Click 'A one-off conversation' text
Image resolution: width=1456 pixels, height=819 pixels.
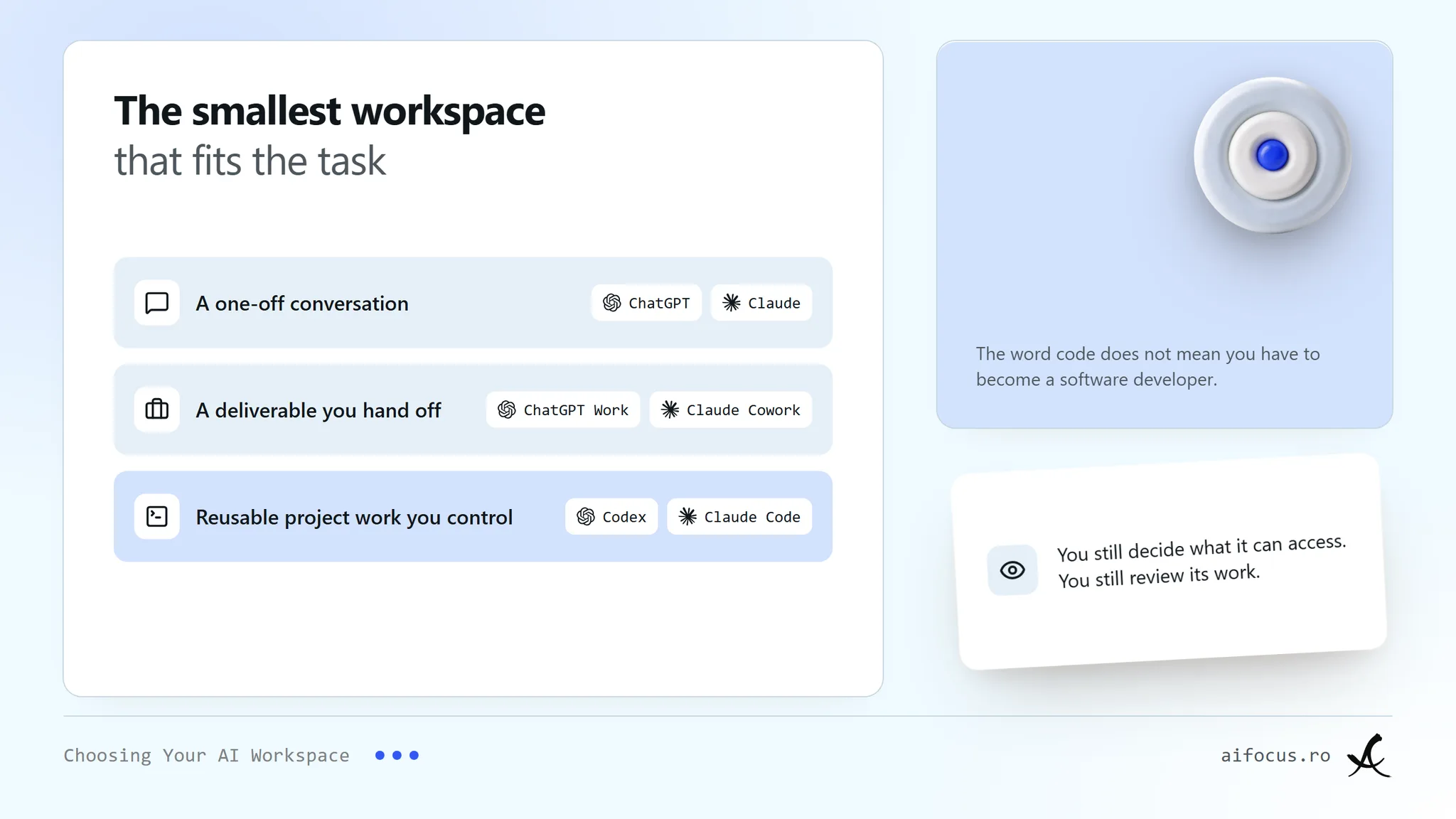coord(302,304)
